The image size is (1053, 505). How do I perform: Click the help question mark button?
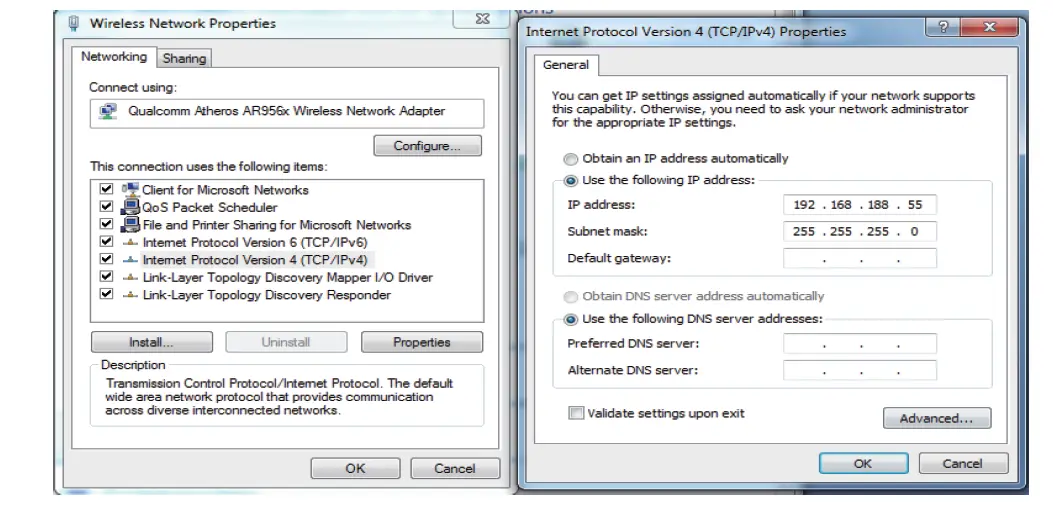point(942,28)
